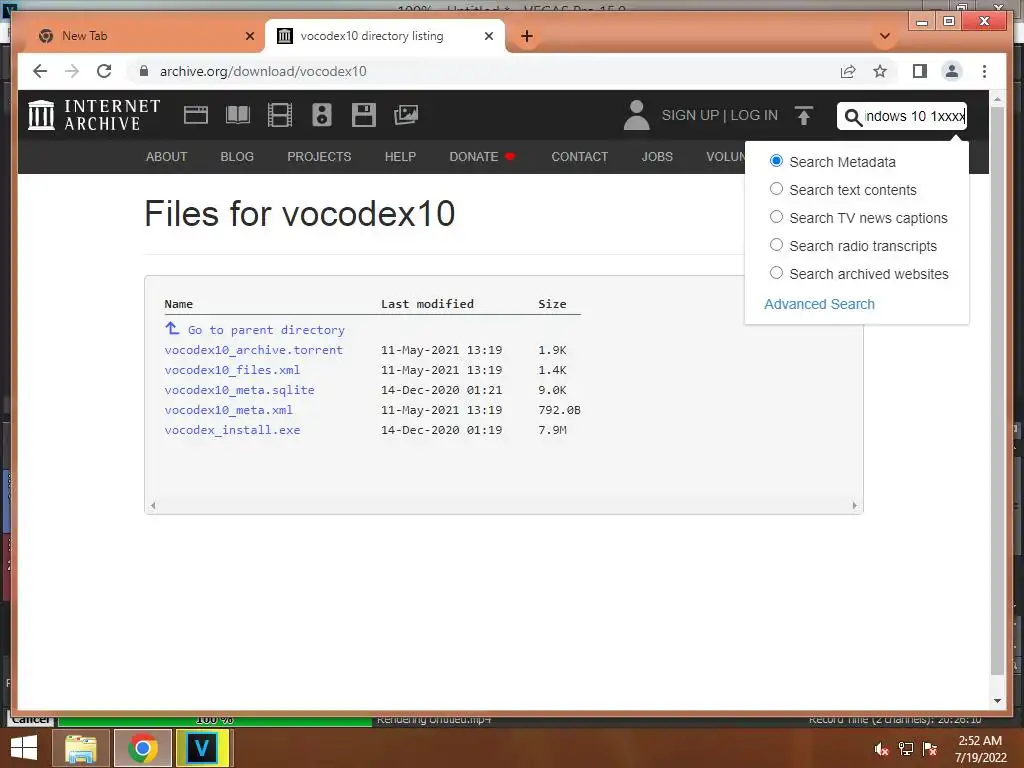1024x768 pixels.
Task: Click the file listing left scroll arrow
Action: [153, 505]
